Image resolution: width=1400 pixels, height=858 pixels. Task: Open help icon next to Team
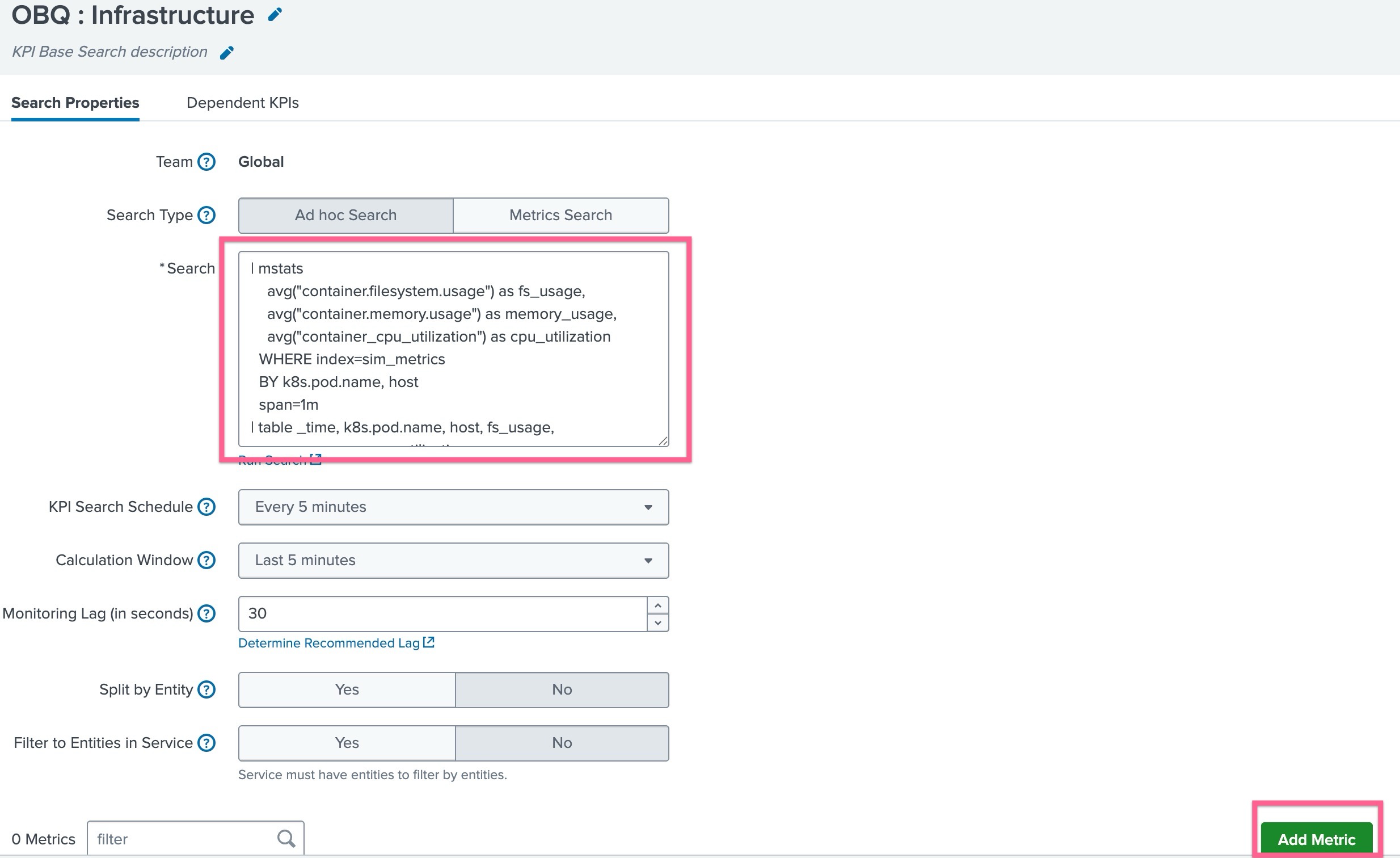(206, 162)
